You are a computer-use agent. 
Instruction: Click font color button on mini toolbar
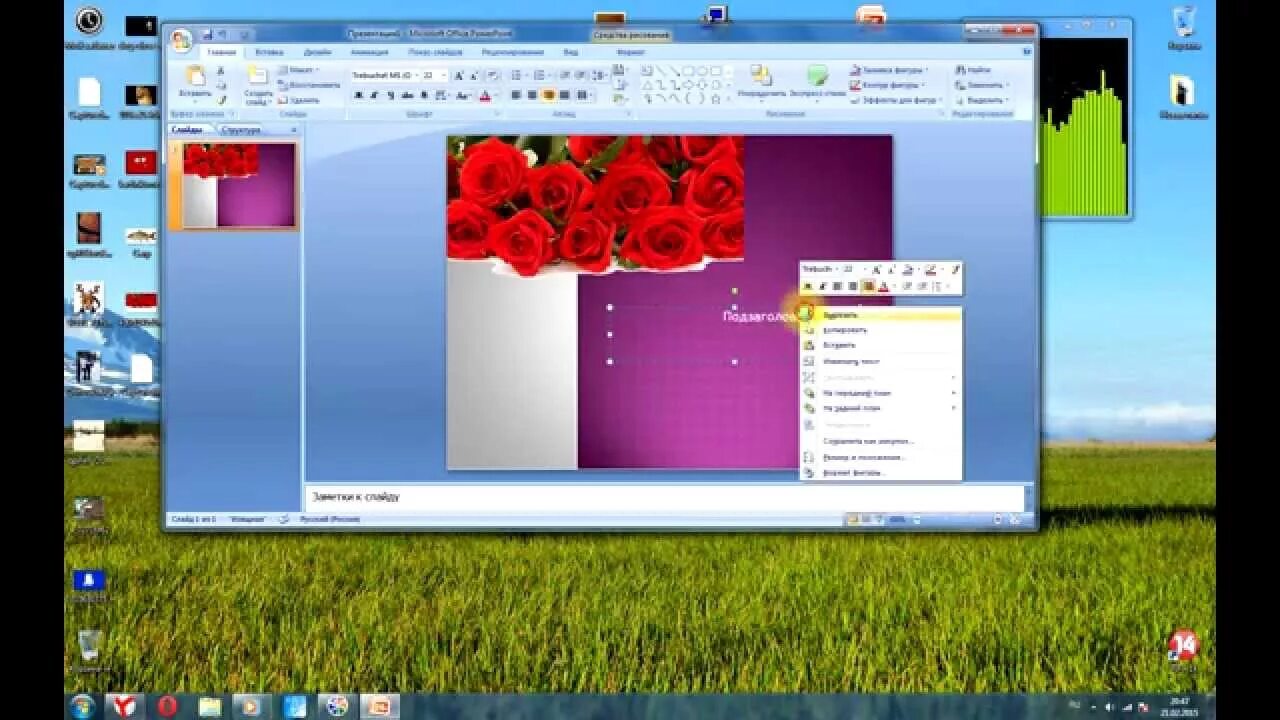click(883, 286)
